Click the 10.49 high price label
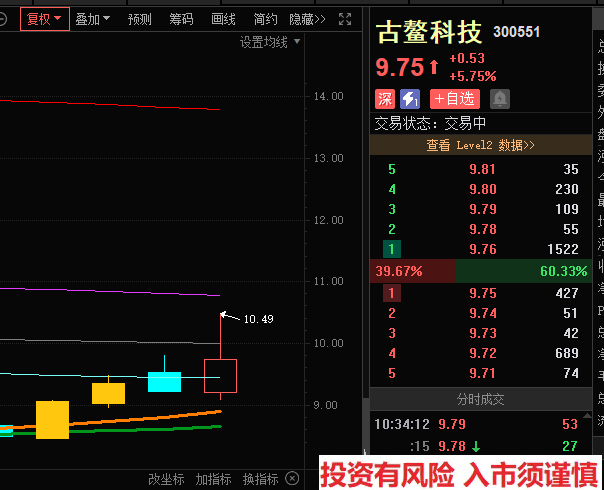The image size is (604, 490). [258, 319]
